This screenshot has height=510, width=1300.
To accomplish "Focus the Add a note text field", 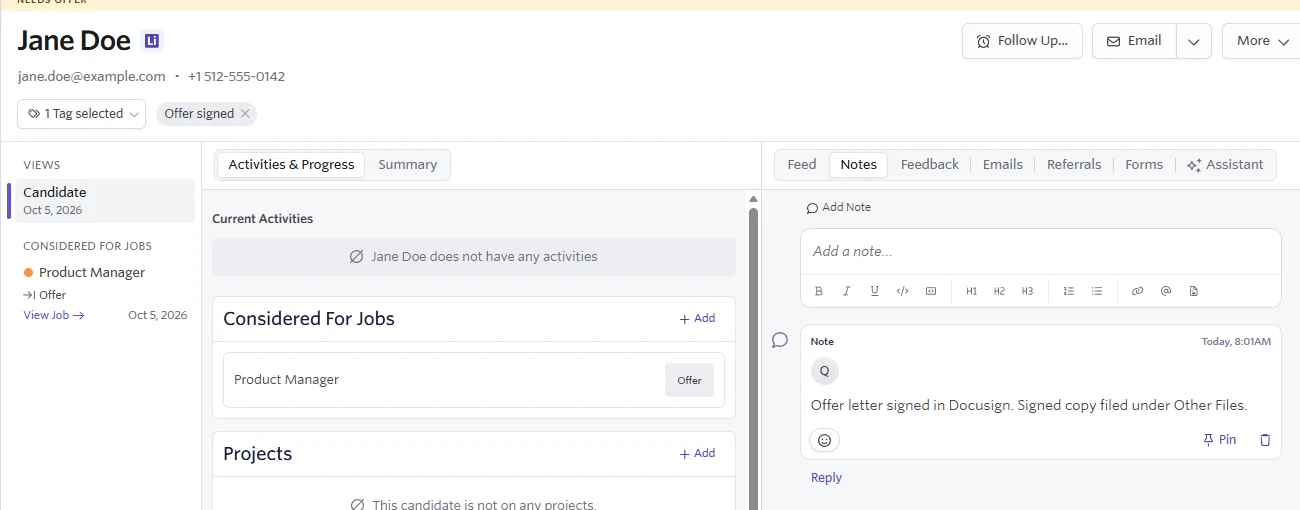I will pos(1040,252).
